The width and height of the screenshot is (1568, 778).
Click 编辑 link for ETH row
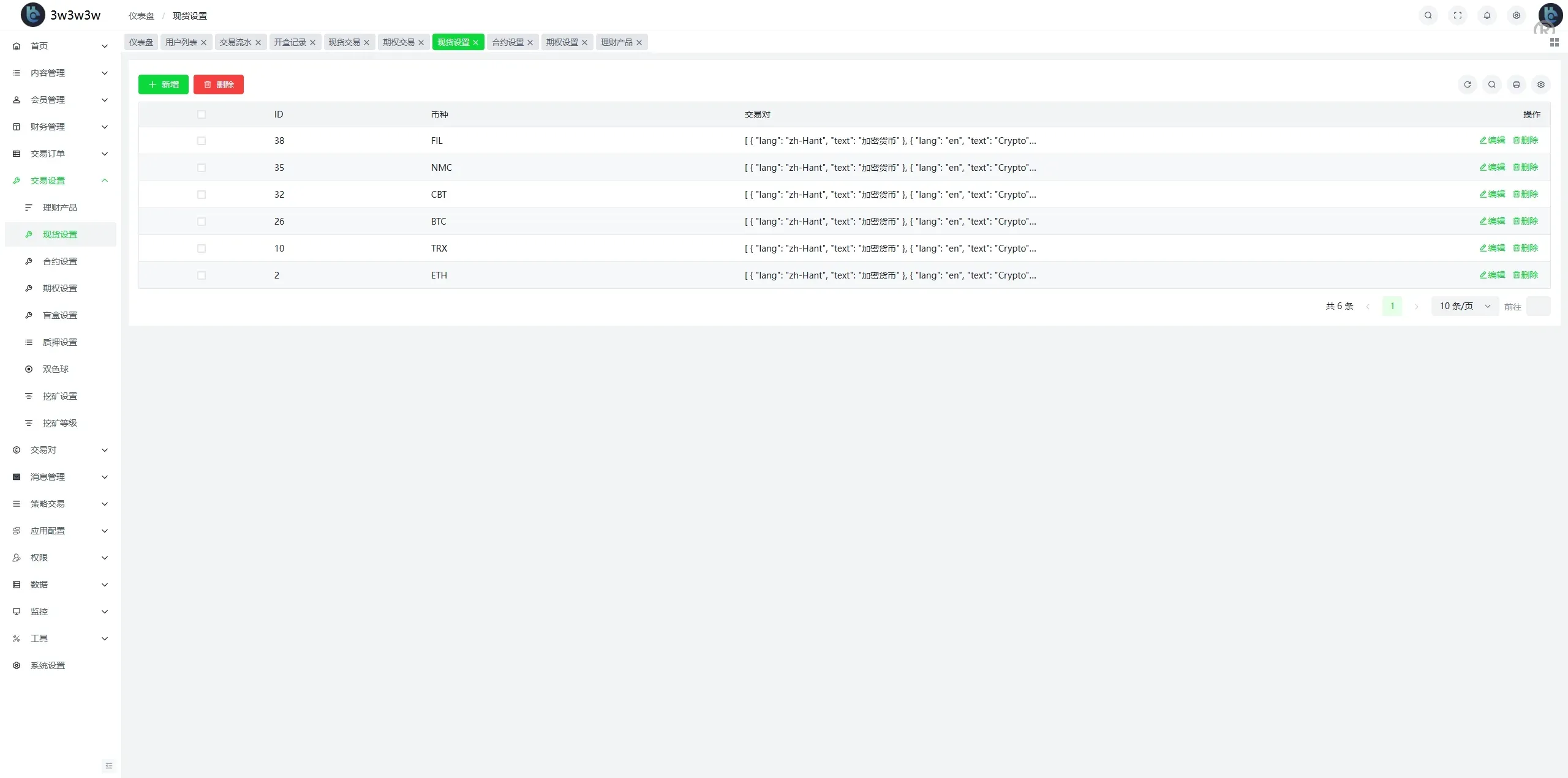coord(1492,275)
